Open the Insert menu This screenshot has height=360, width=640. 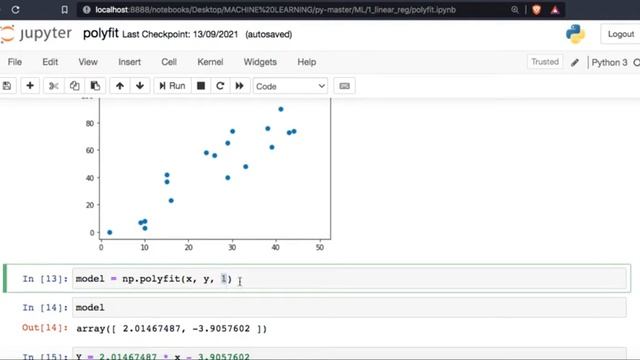pos(129,62)
